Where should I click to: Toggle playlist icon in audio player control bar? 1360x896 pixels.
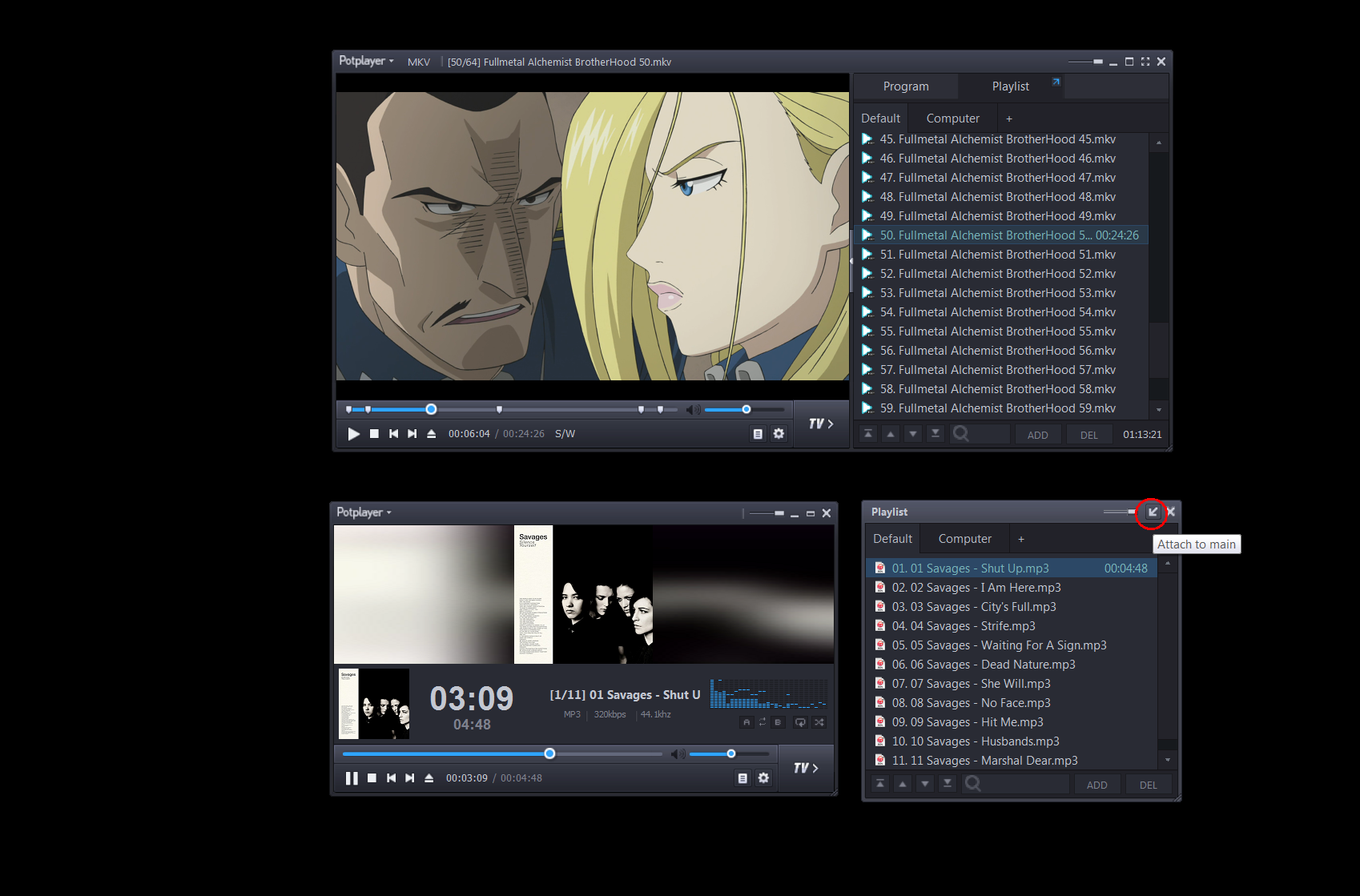pos(742,778)
